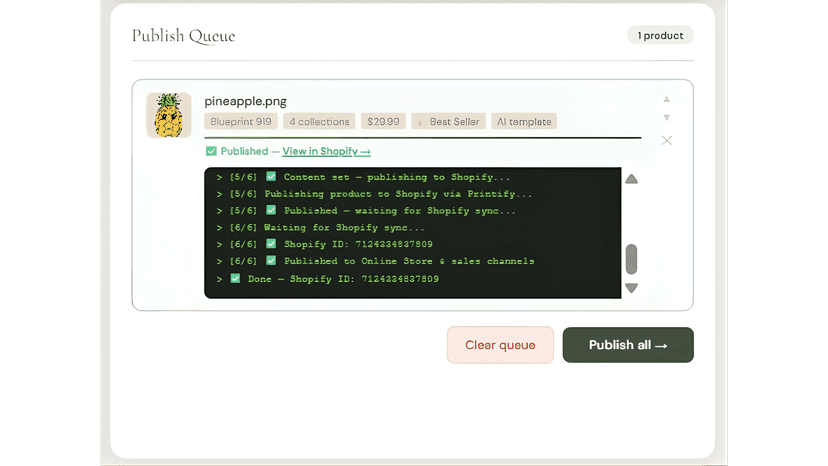
Task: Click the pineapple product thumbnail
Action: coord(169,115)
